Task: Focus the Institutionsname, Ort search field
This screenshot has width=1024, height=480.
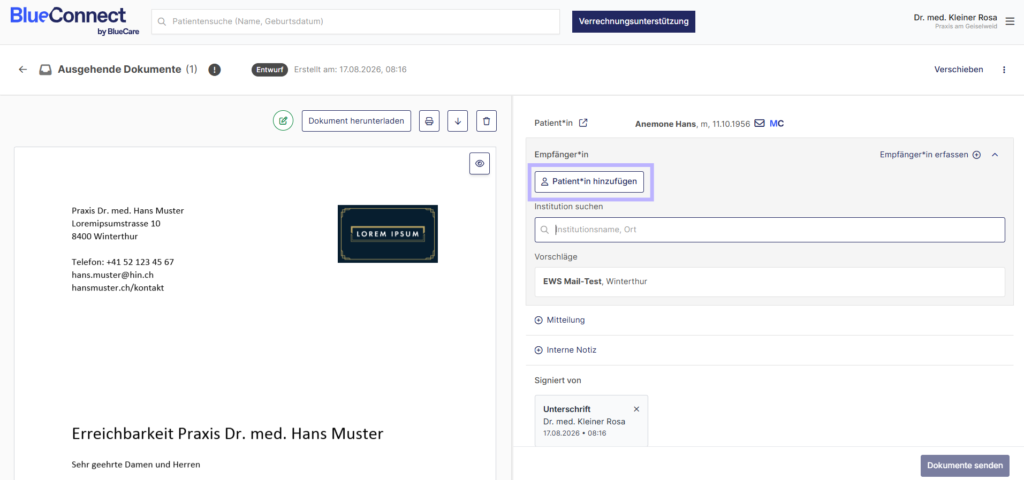Action: (x=770, y=230)
